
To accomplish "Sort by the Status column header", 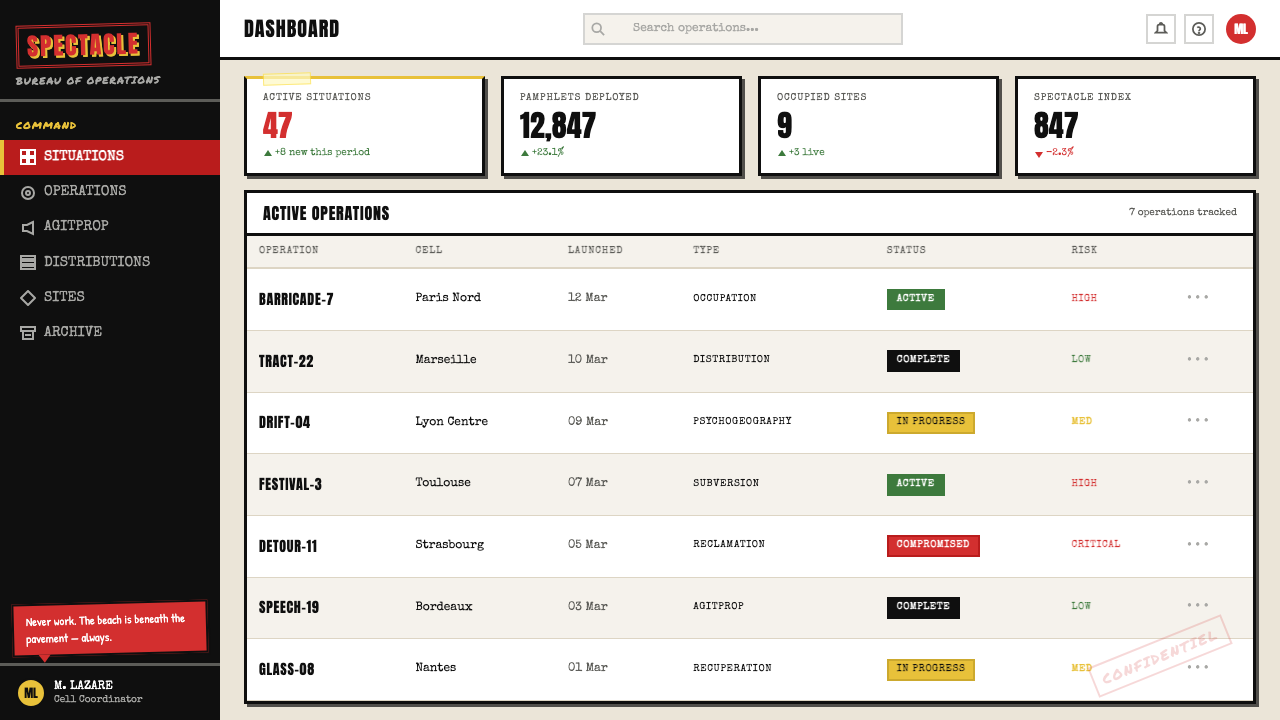I will point(906,250).
